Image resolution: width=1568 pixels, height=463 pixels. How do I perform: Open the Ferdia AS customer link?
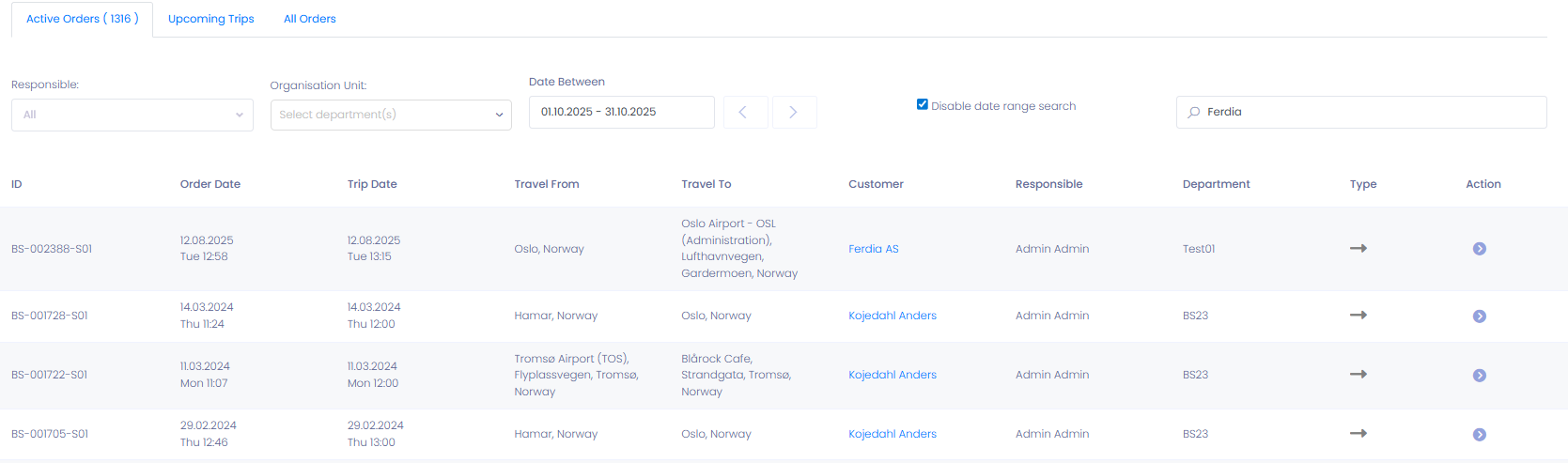click(x=873, y=249)
